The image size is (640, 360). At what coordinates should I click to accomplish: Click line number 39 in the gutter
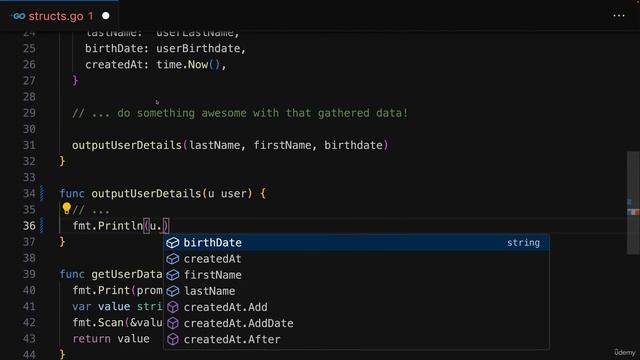[29, 274]
